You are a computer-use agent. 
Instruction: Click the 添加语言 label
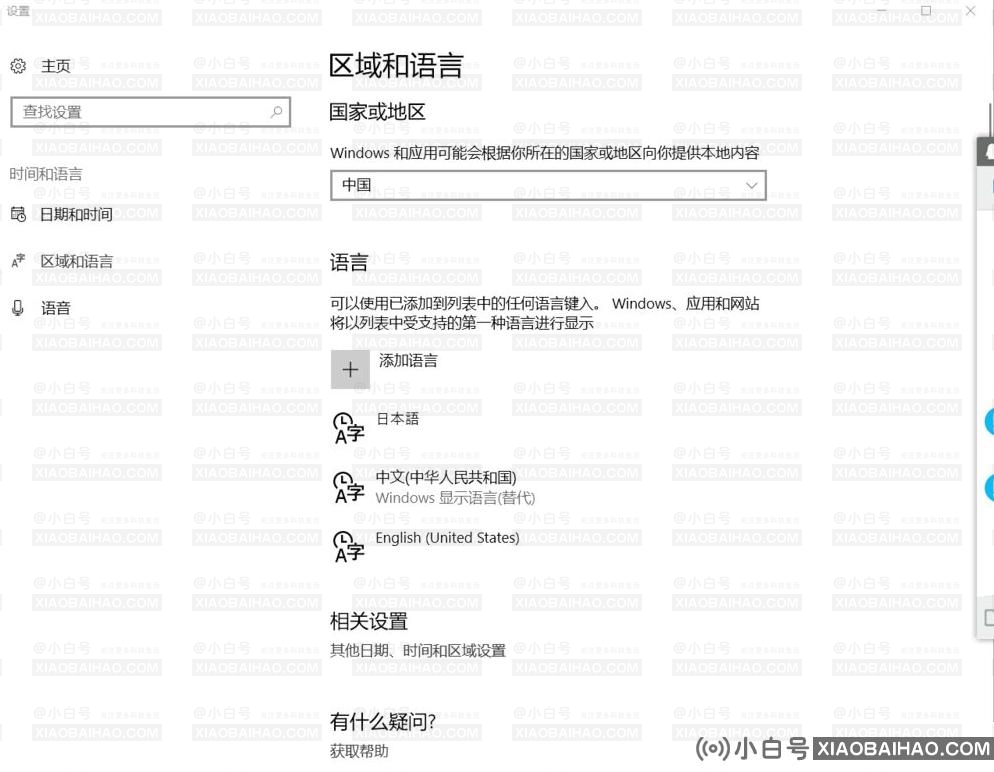pos(408,361)
